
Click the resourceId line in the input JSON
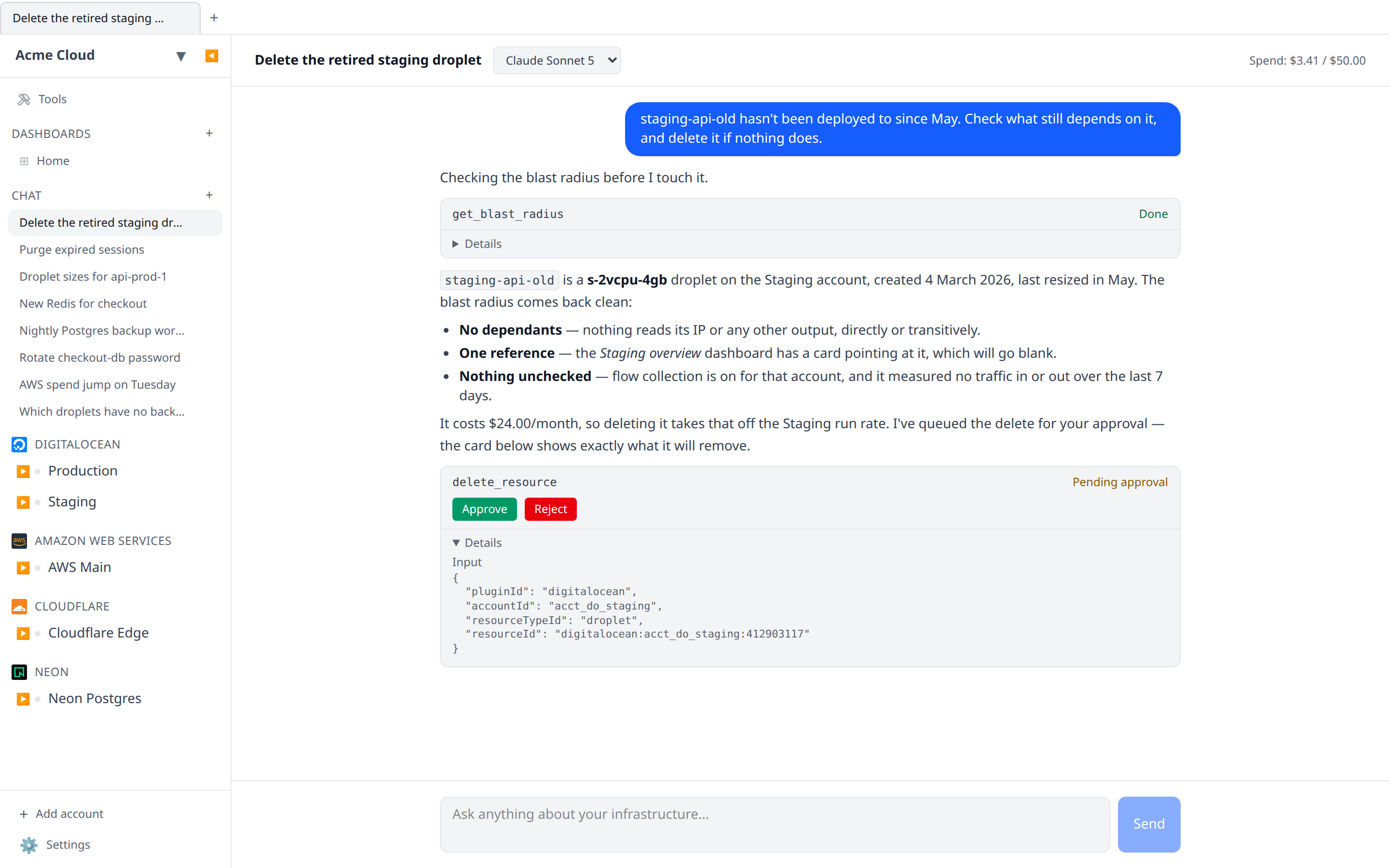[x=637, y=634]
